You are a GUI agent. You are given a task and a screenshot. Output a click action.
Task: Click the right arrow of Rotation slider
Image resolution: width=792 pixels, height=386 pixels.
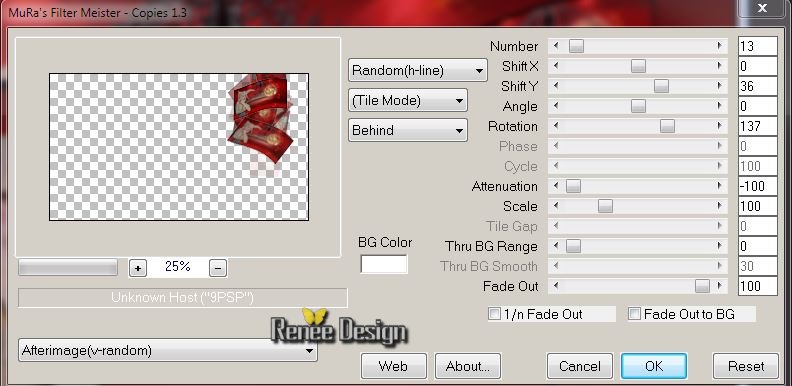tap(719, 126)
